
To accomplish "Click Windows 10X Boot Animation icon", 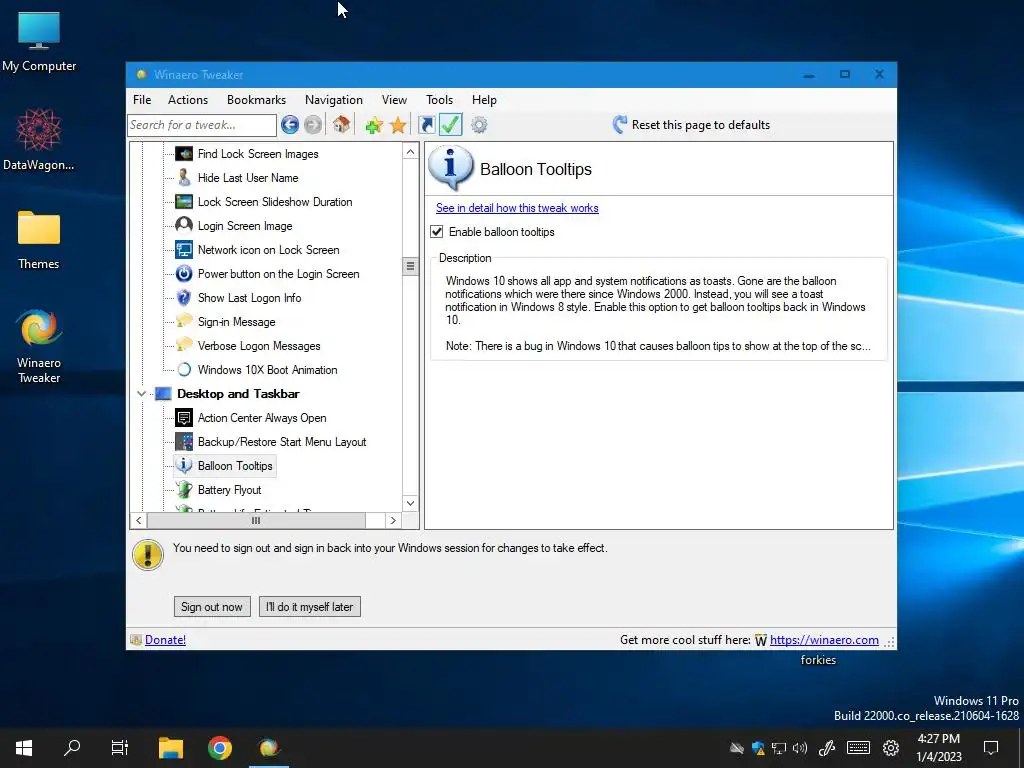I will pos(184,370).
